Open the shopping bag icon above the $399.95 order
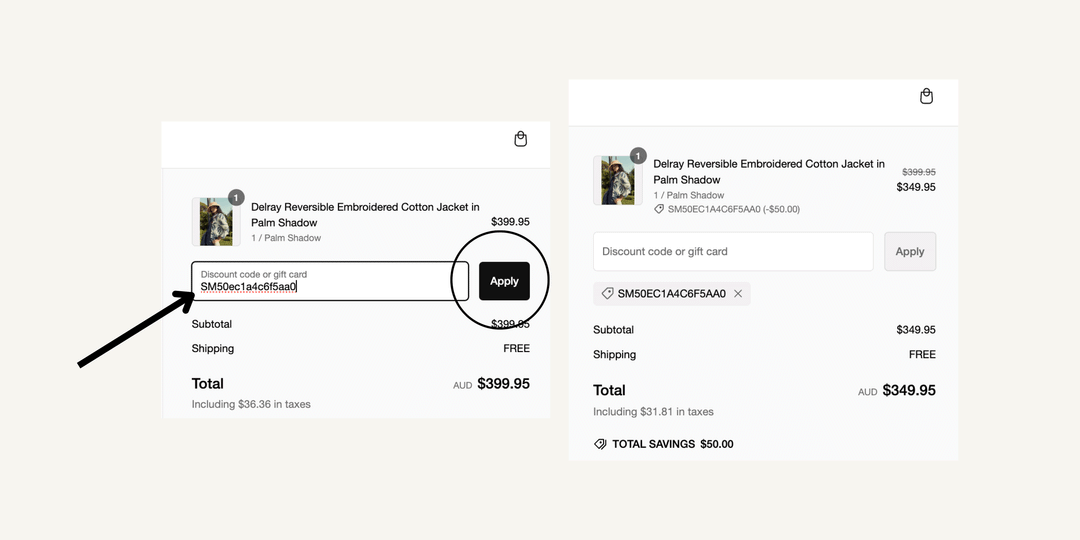The height and width of the screenshot is (540, 1080). tap(520, 139)
